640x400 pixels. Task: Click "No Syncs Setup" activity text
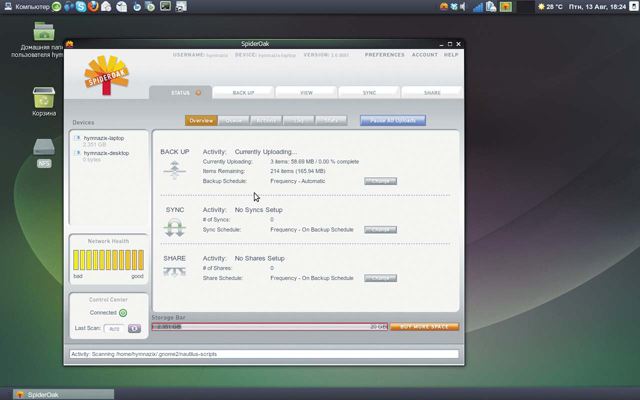(x=259, y=210)
